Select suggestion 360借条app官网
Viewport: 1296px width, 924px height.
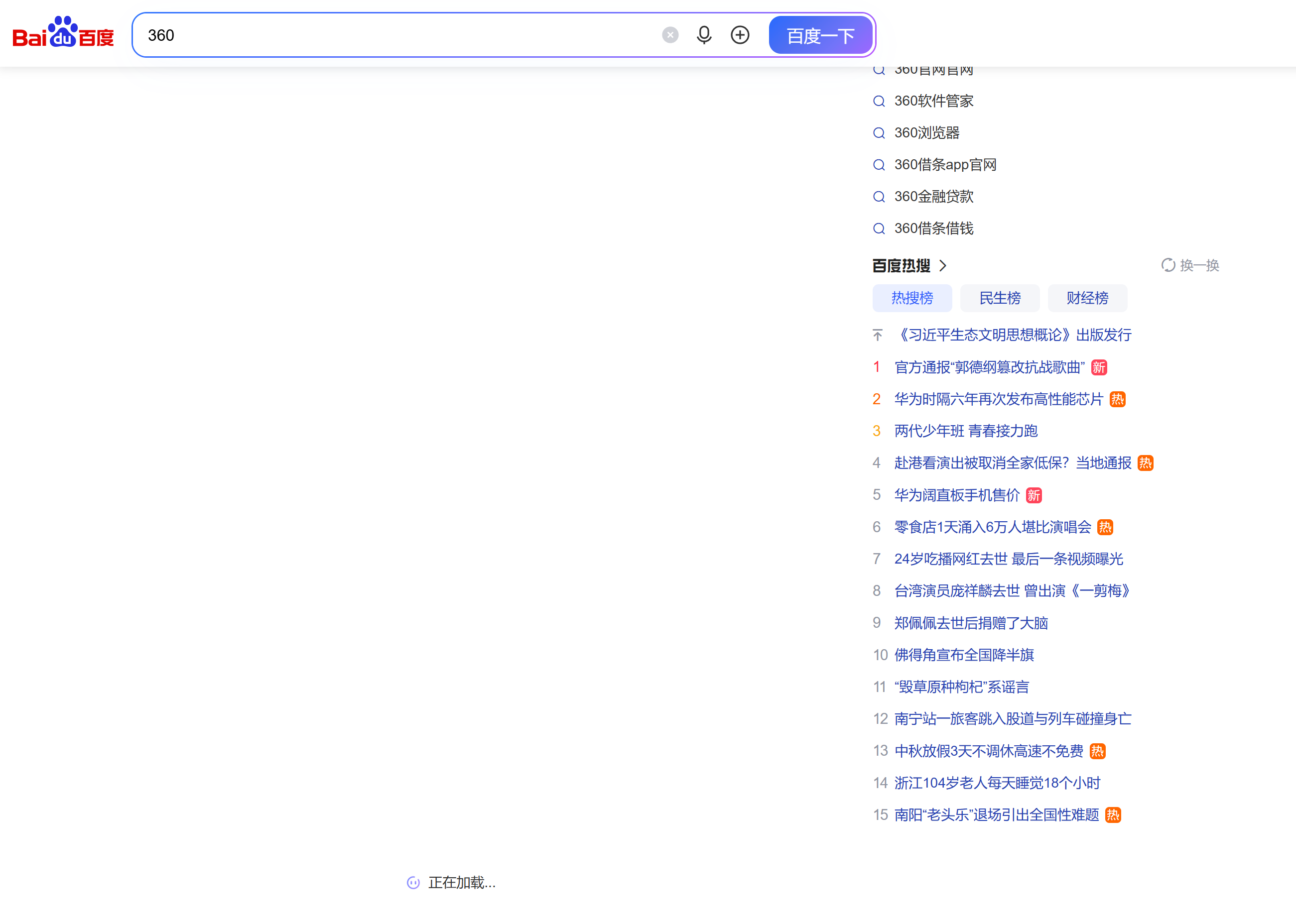tap(945, 165)
